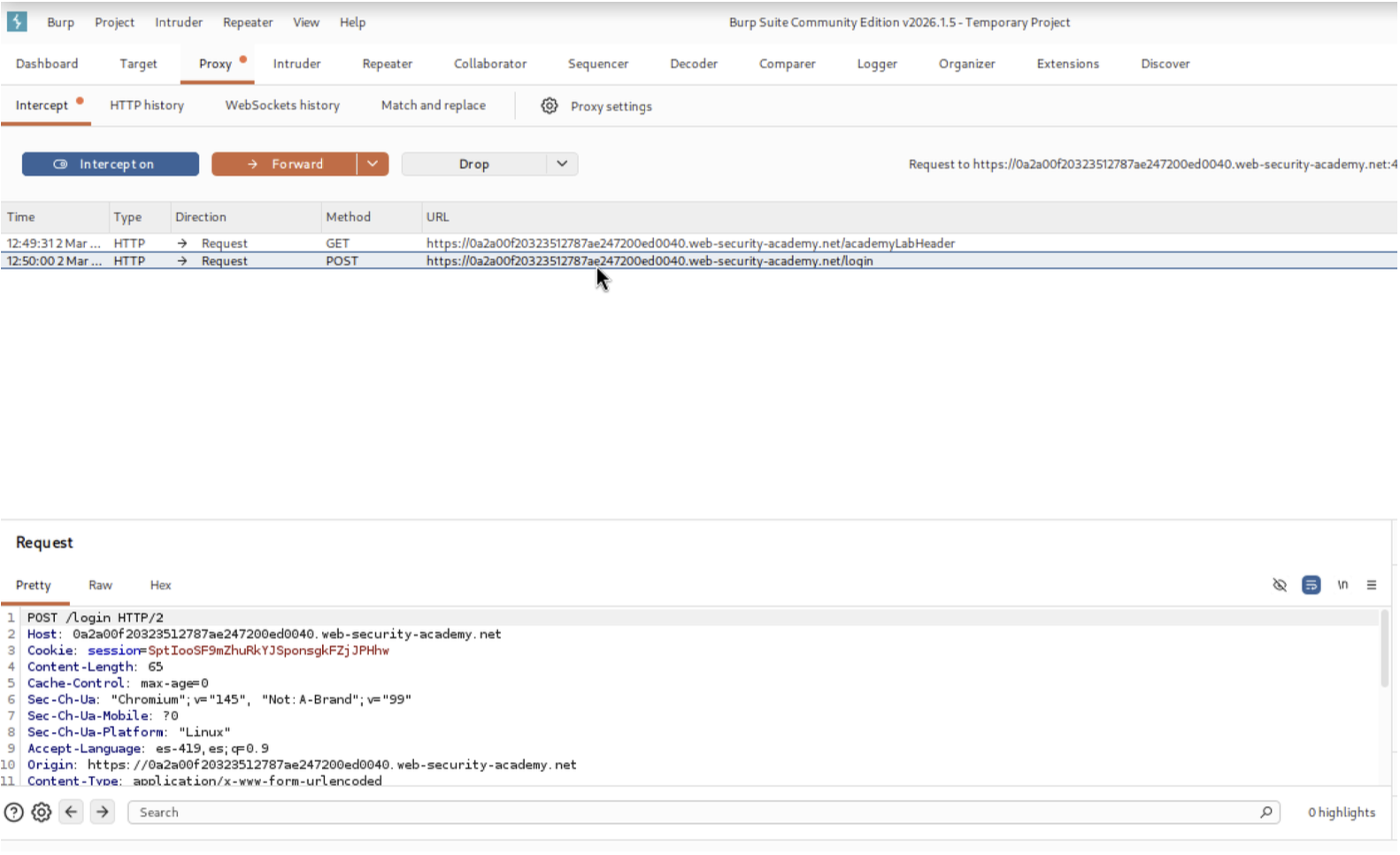Toggle word wrap in request editor
Screen dimensions: 1400x855
coord(1311,585)
